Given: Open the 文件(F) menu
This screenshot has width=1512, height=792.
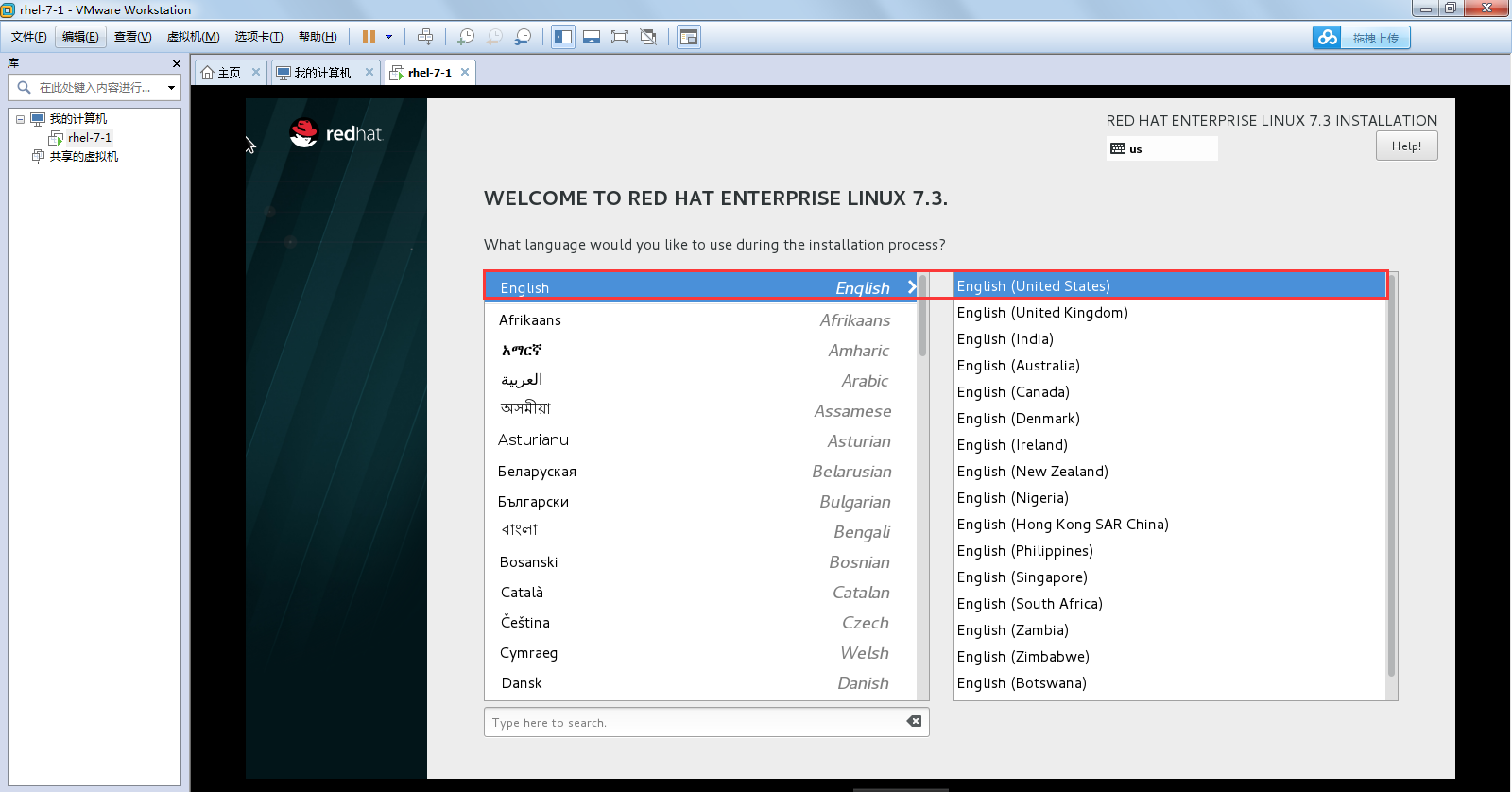Looking at the screenshot, I should point(28,37).
